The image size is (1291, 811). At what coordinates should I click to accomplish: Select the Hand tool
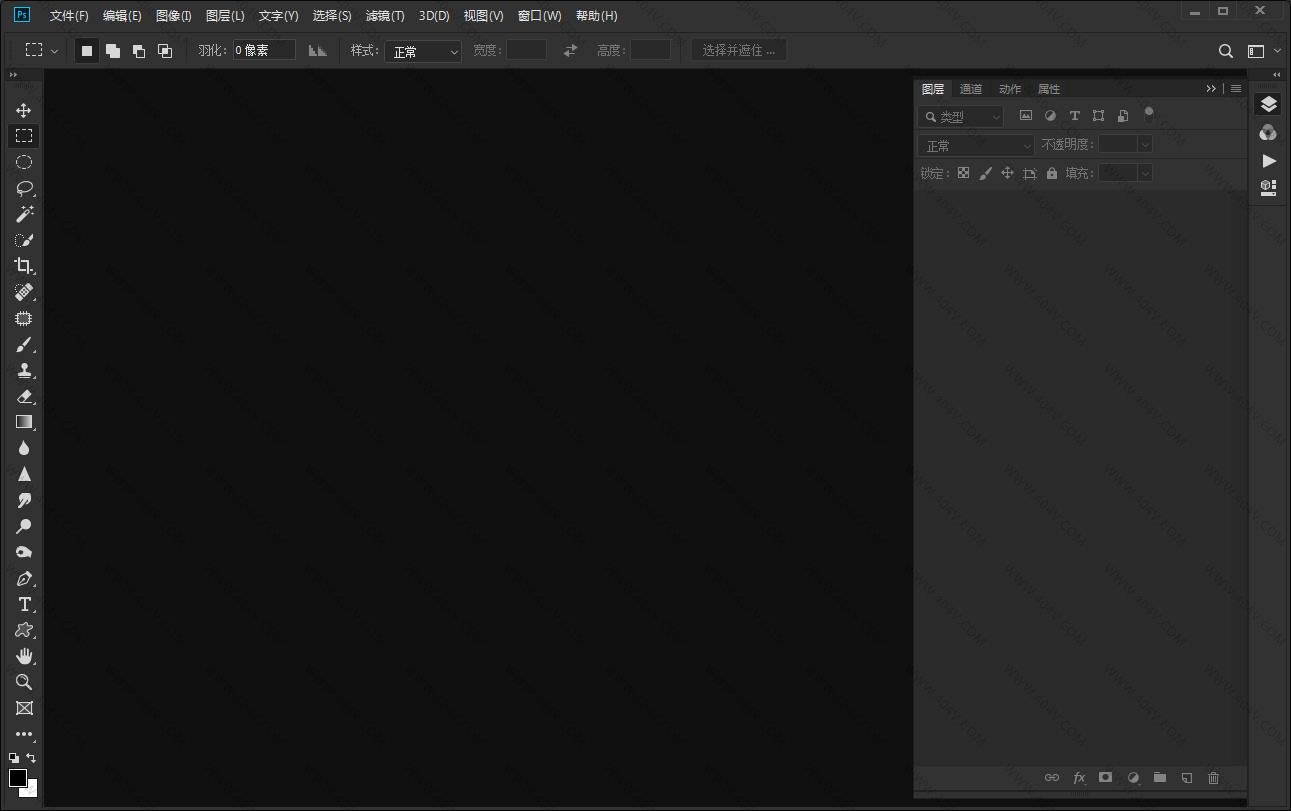pyautogui.click(x=24, y=656)
